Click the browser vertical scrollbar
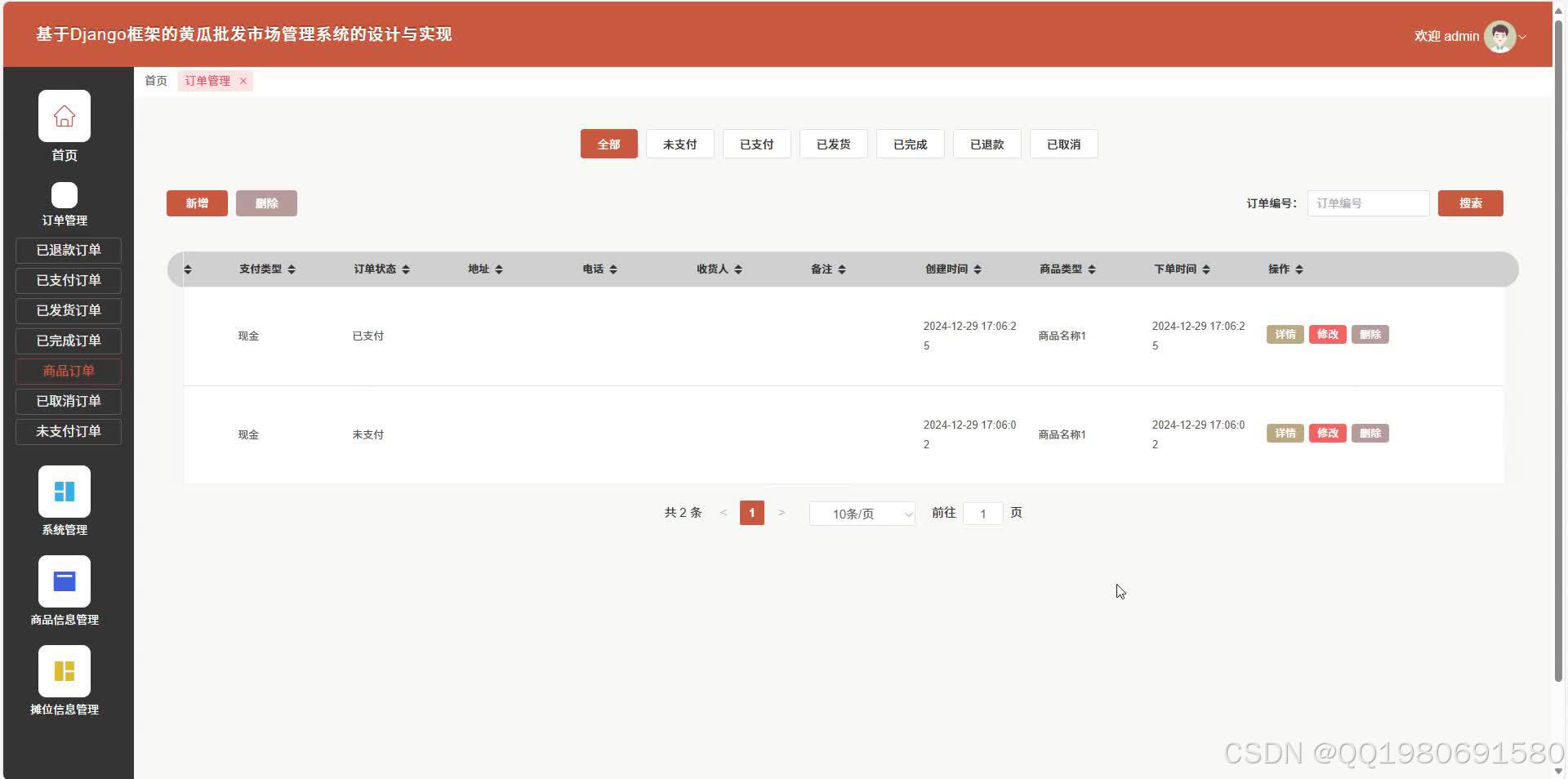The width and height of the screenshot is (1568, 779). pyautogui.click(x=1559, y=351)
